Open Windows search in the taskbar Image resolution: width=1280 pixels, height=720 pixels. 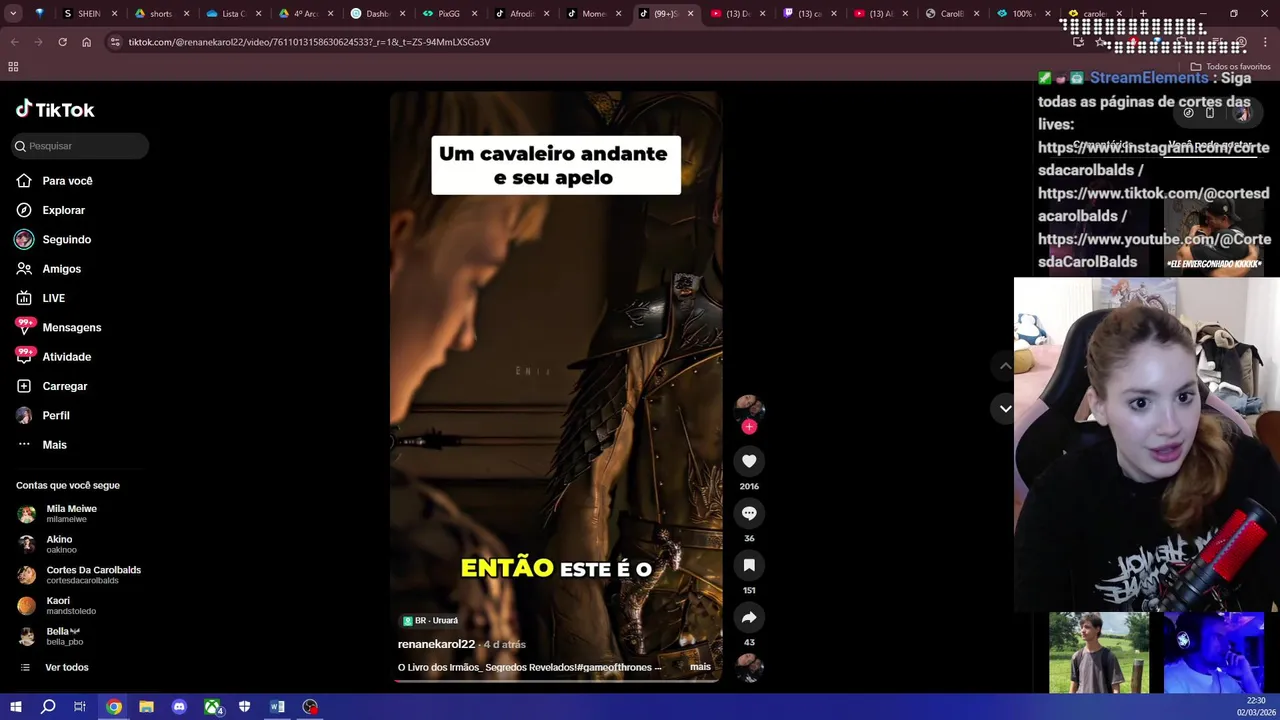pos(48,707)
